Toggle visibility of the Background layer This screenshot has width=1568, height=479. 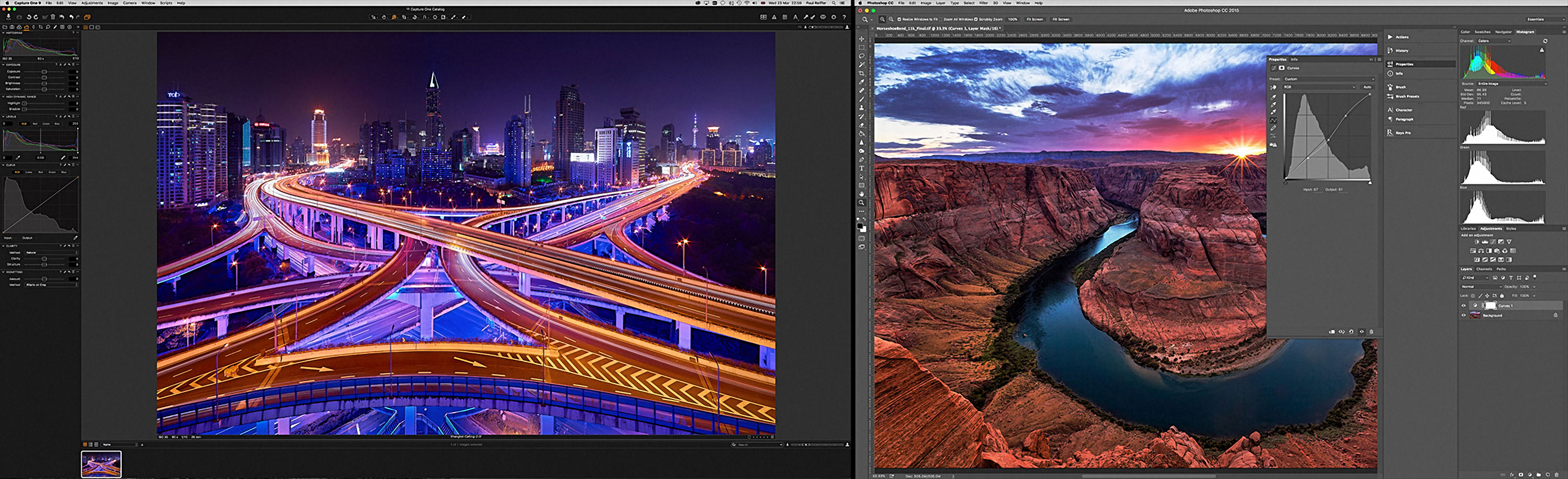[1463, 315]
